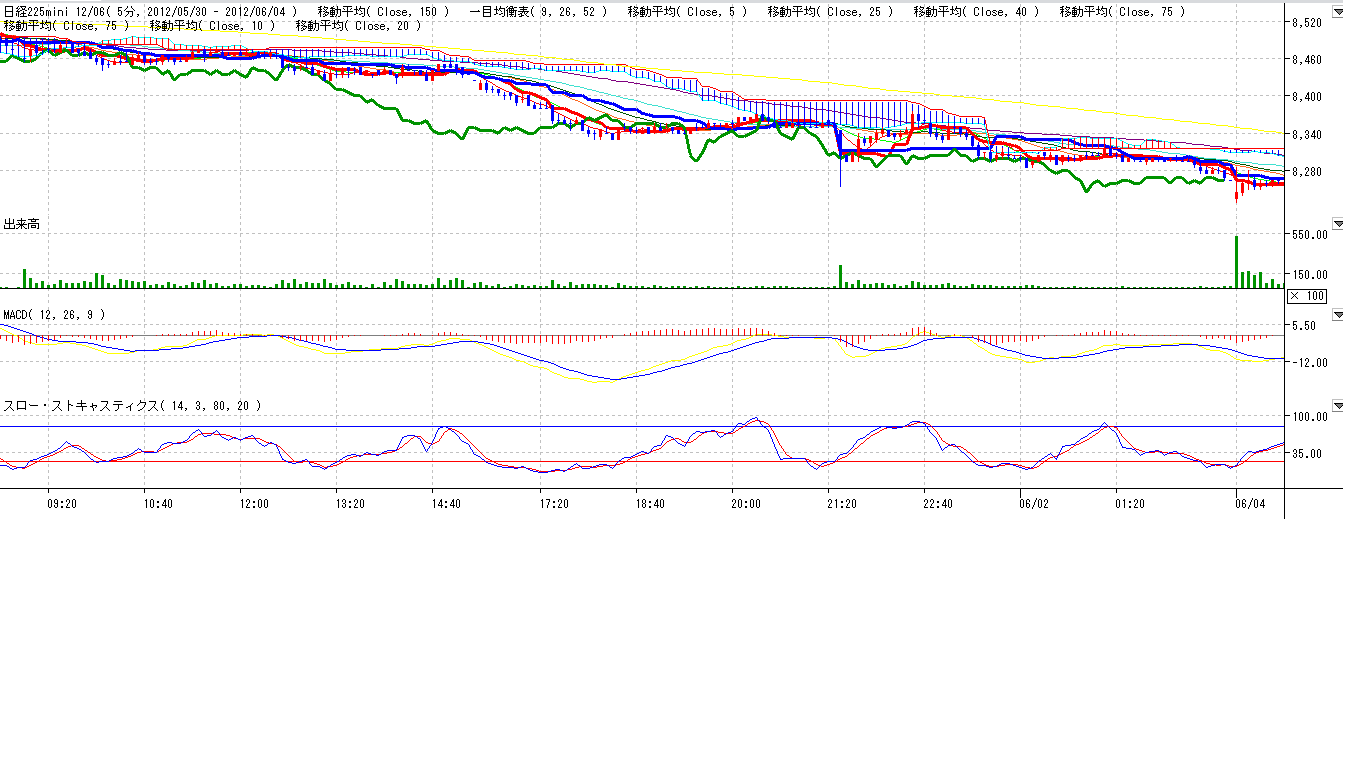Choose the 移動平均(Close, 10) indicator label
The width and height of the screenshot is (1366, 768).
tap(212, 24)
